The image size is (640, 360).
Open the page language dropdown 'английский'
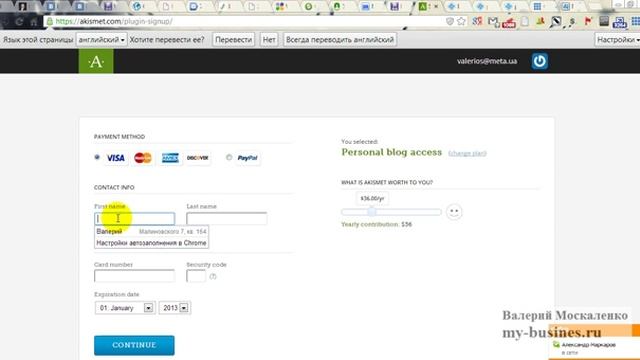click(x=102, y=40)
